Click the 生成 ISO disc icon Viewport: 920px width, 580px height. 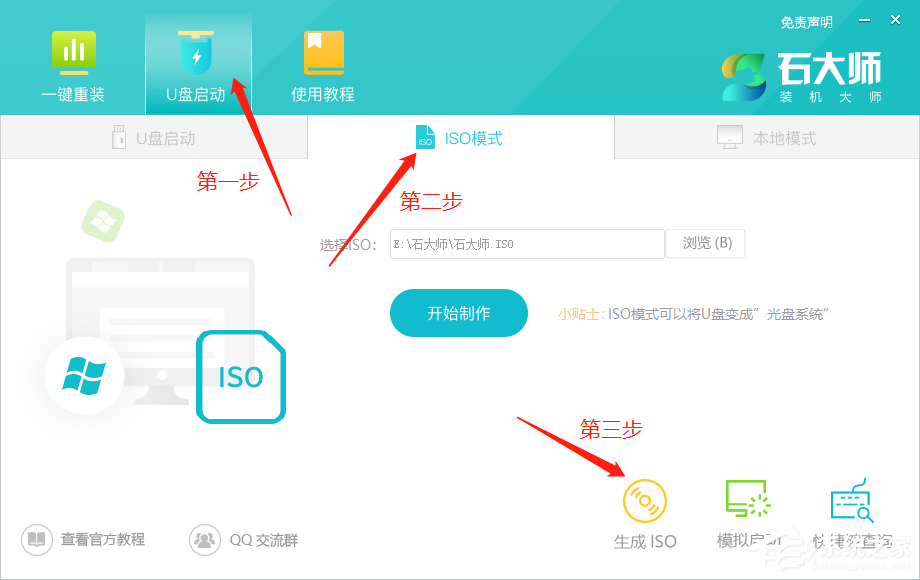click(x=645, y=501)
